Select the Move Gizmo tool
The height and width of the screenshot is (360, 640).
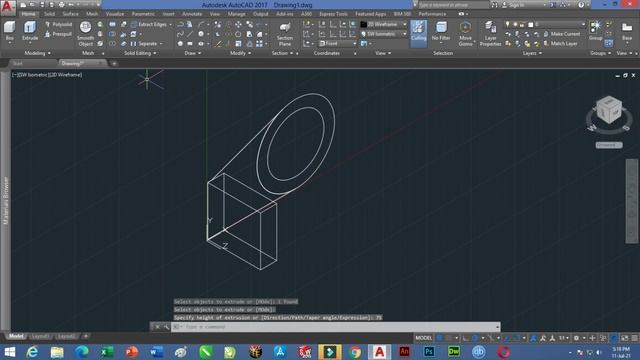465,33
